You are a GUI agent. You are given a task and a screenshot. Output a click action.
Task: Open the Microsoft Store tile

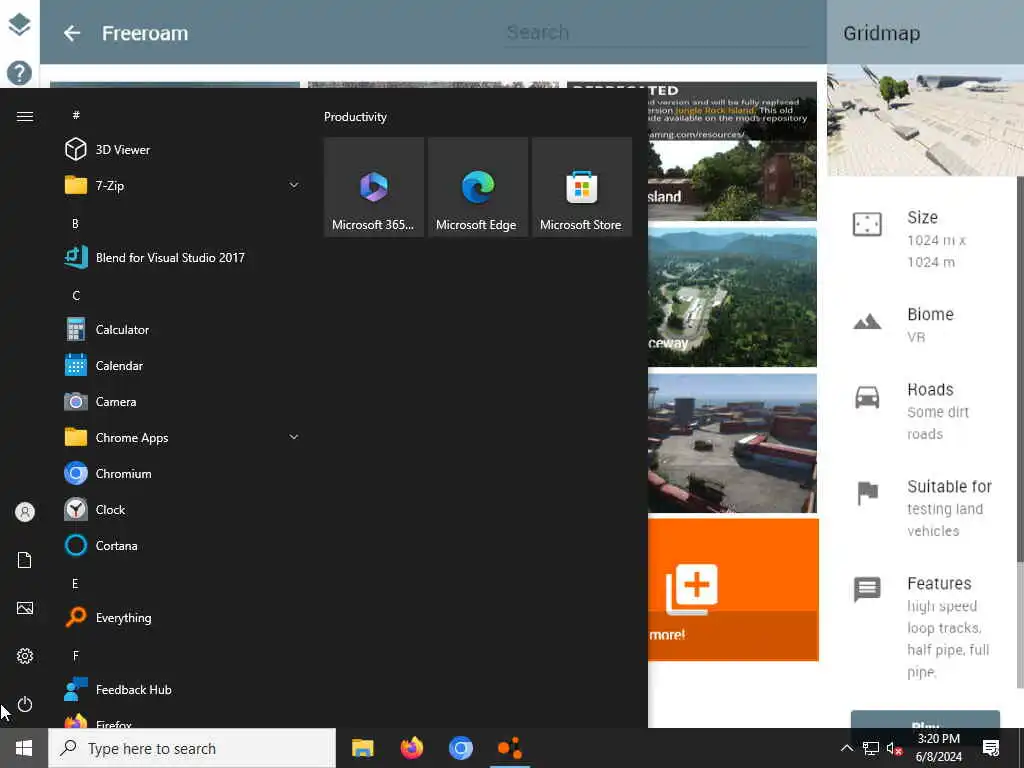pyautogui.click(x=582, y=187)
